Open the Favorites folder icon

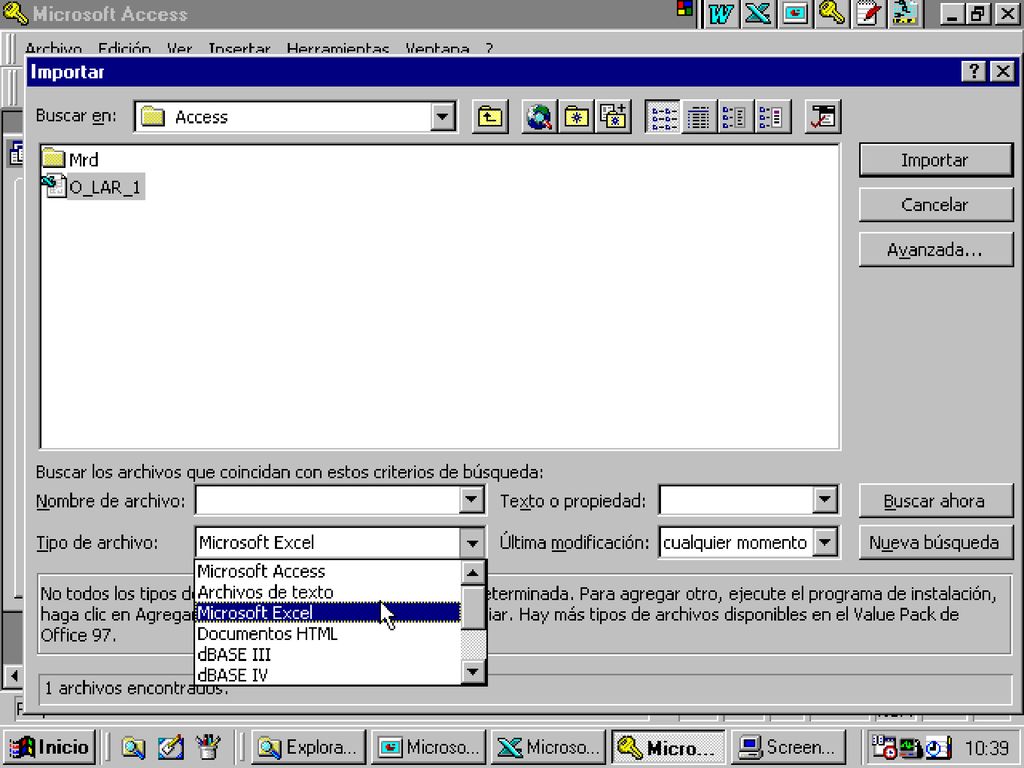click(576, 117)
